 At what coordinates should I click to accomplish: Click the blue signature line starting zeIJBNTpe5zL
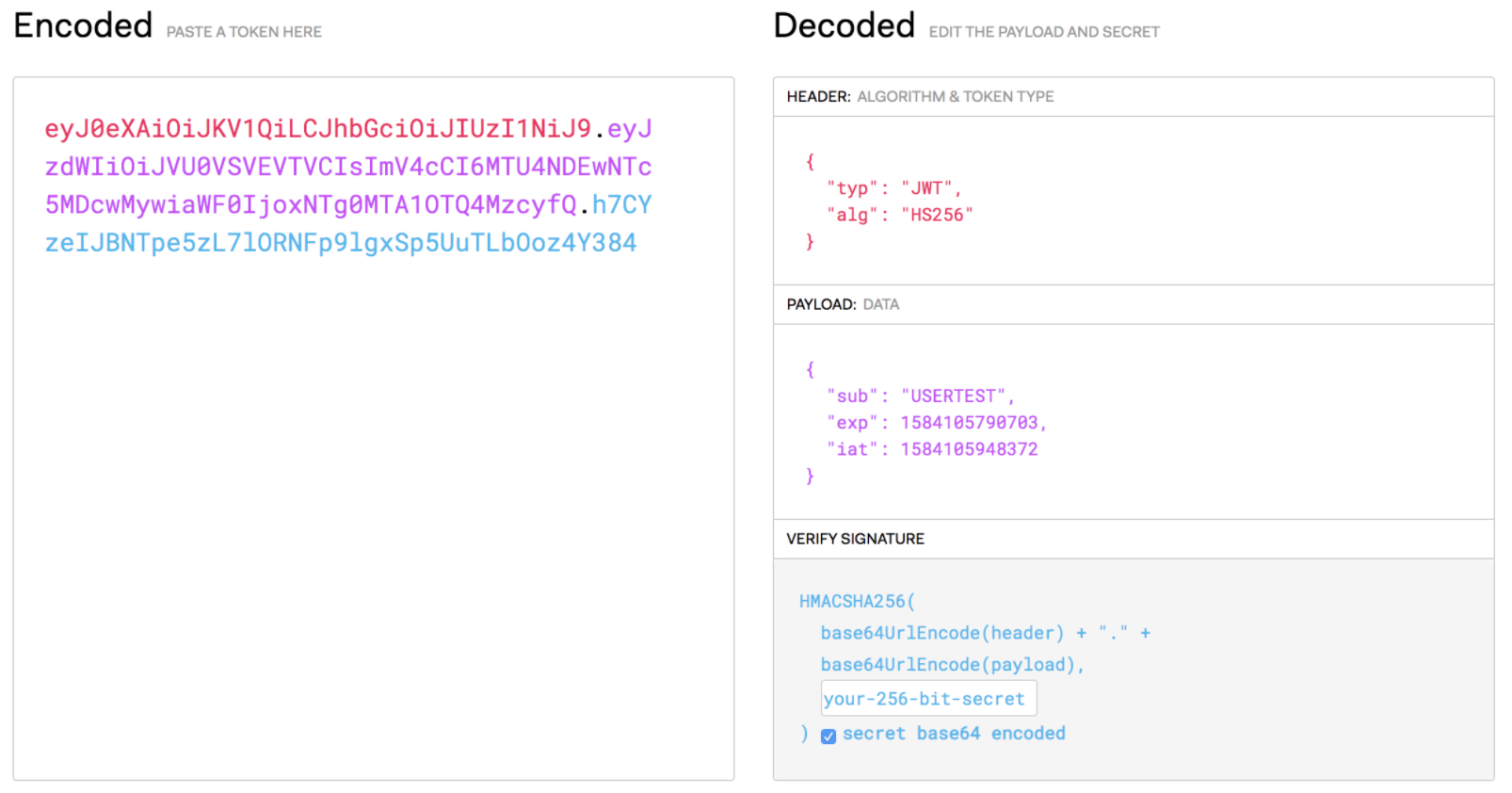[x=341, y=243]
